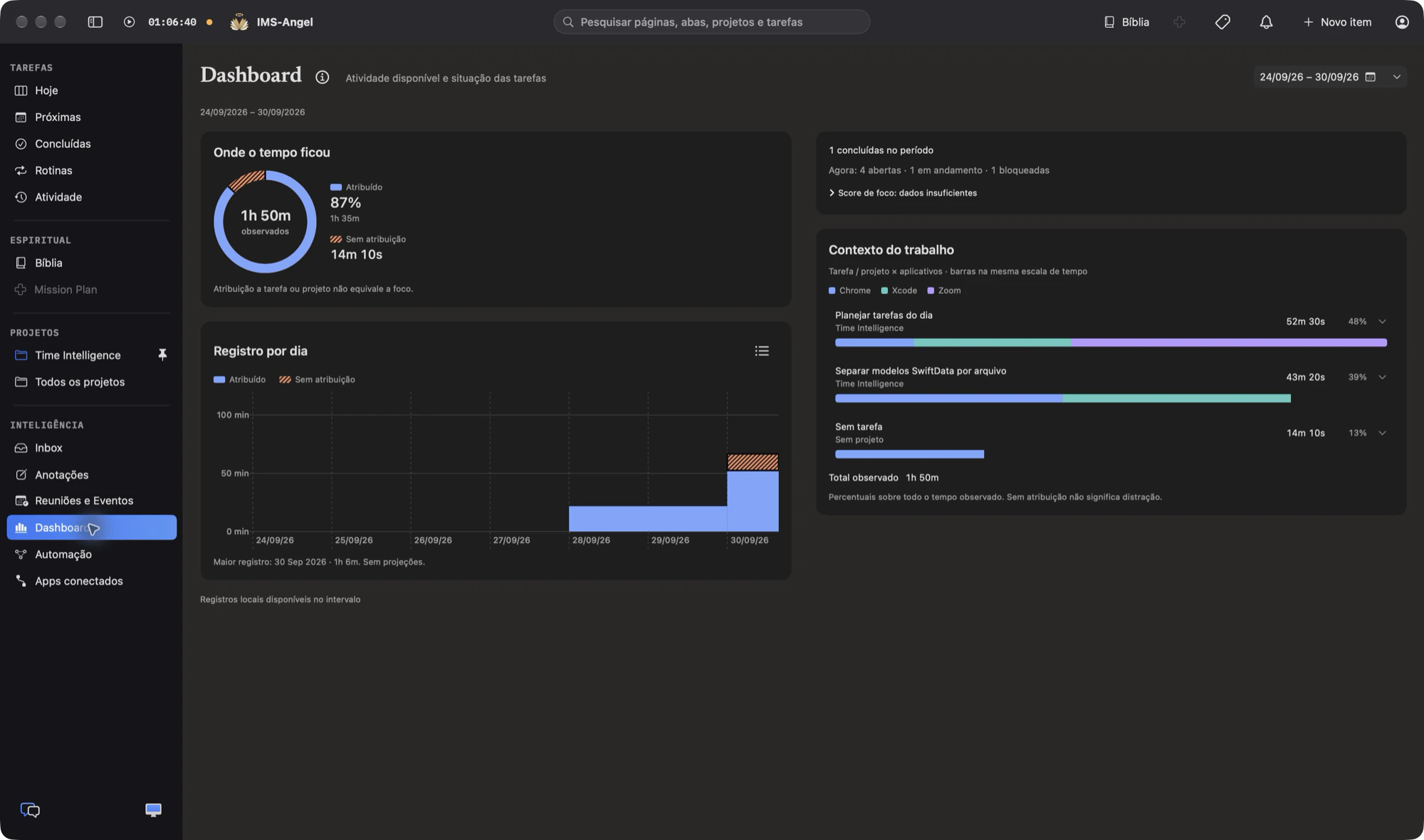Click the monitor icon in sidebar footer
Image resolution: width=1424 pixels, height=840 pixels.
153,810
